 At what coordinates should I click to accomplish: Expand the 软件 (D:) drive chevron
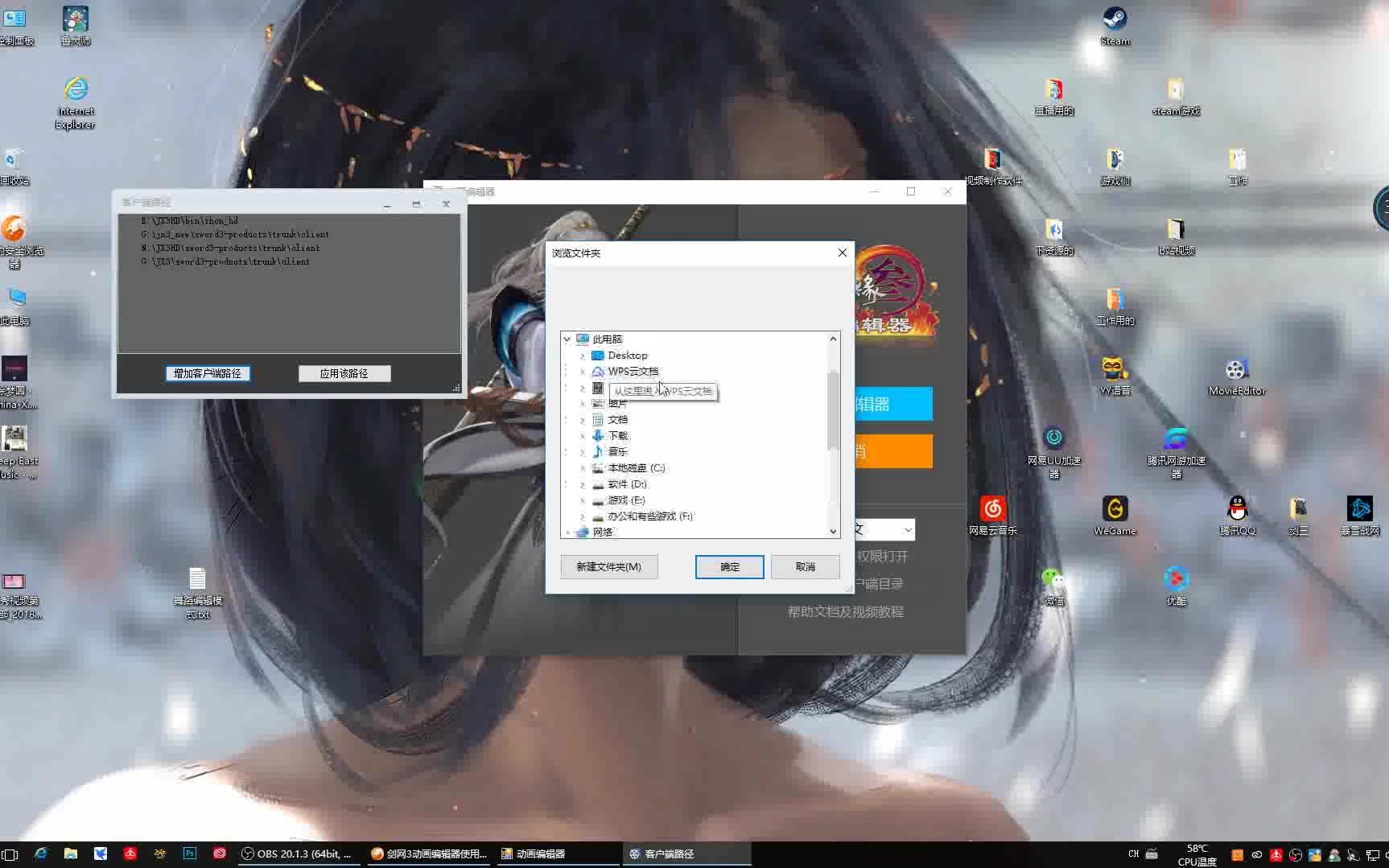point(583,484)
